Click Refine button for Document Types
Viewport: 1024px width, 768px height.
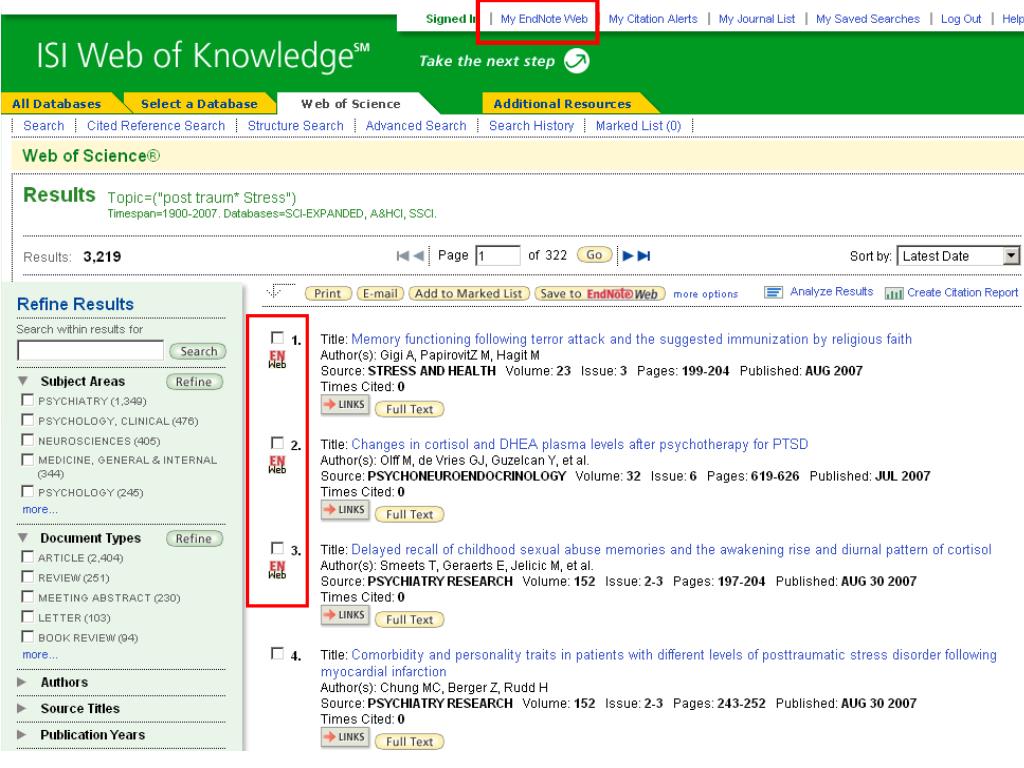194,539
